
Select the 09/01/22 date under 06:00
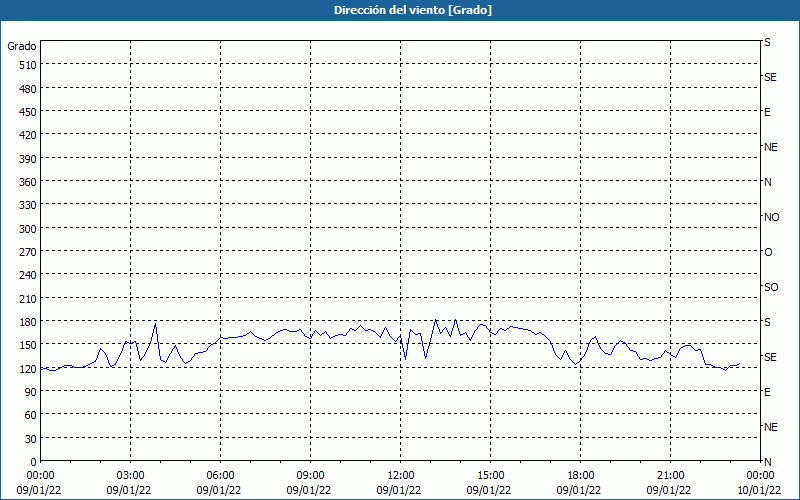click(218, 490)
